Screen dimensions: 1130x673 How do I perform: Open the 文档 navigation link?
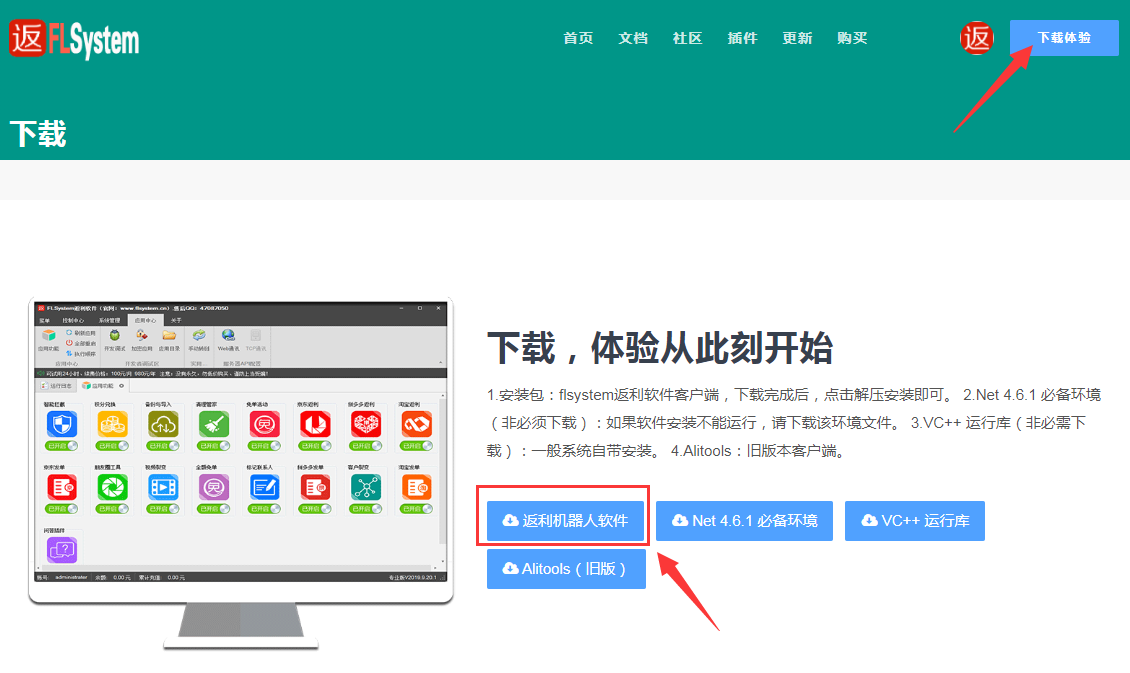[633, 38]
